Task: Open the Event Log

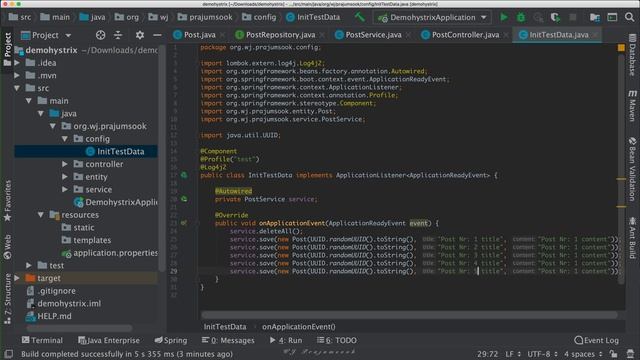Action: (596, 340)
